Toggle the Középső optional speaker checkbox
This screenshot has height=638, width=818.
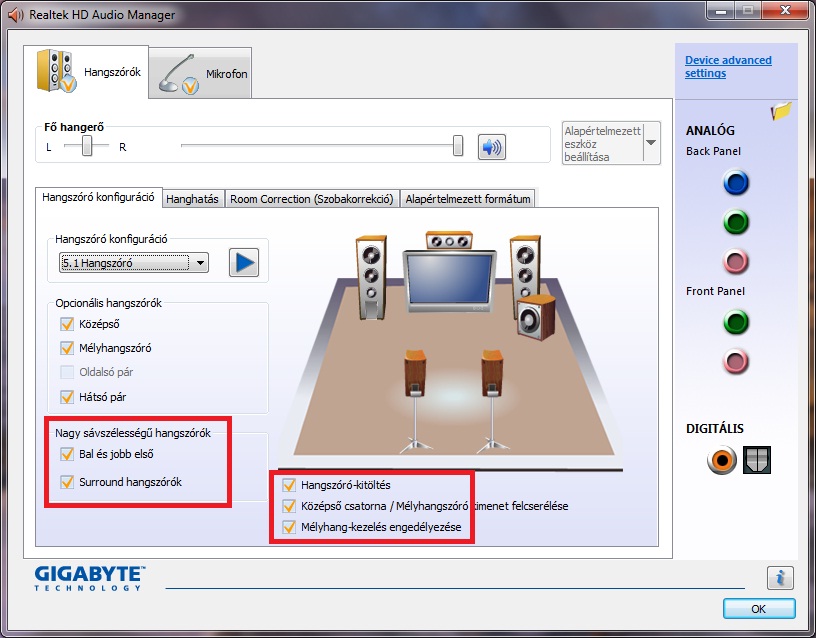pyautogui.click(x=67, y=324)
